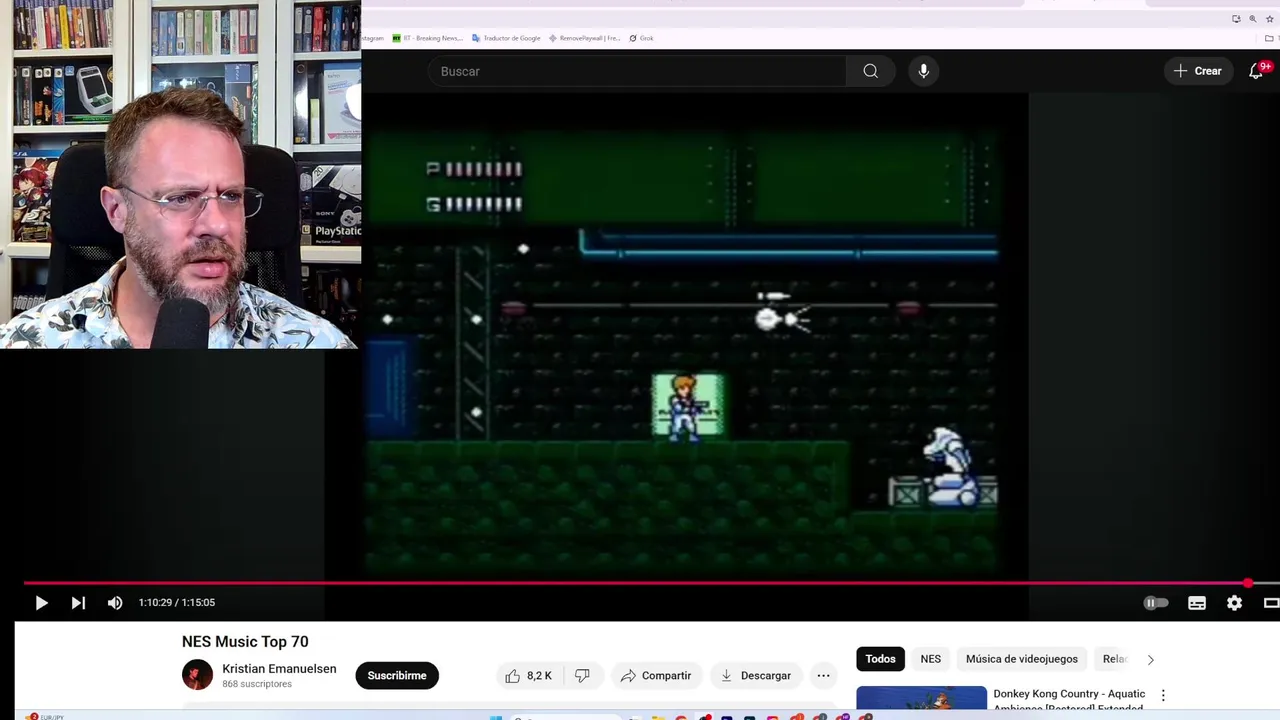Select the NES filter chip
Screen dimensions: 1280x720
point(931,659)
